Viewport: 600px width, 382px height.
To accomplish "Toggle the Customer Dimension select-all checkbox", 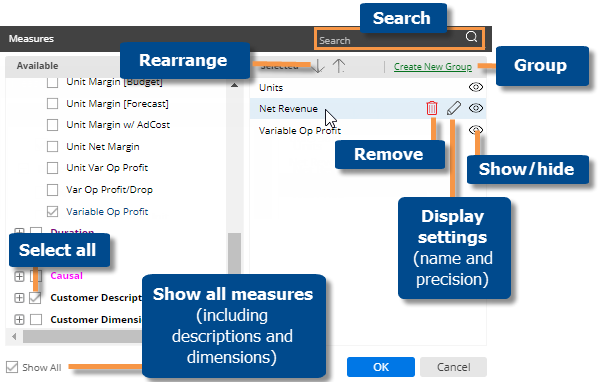I will click(x=36, y=319).
